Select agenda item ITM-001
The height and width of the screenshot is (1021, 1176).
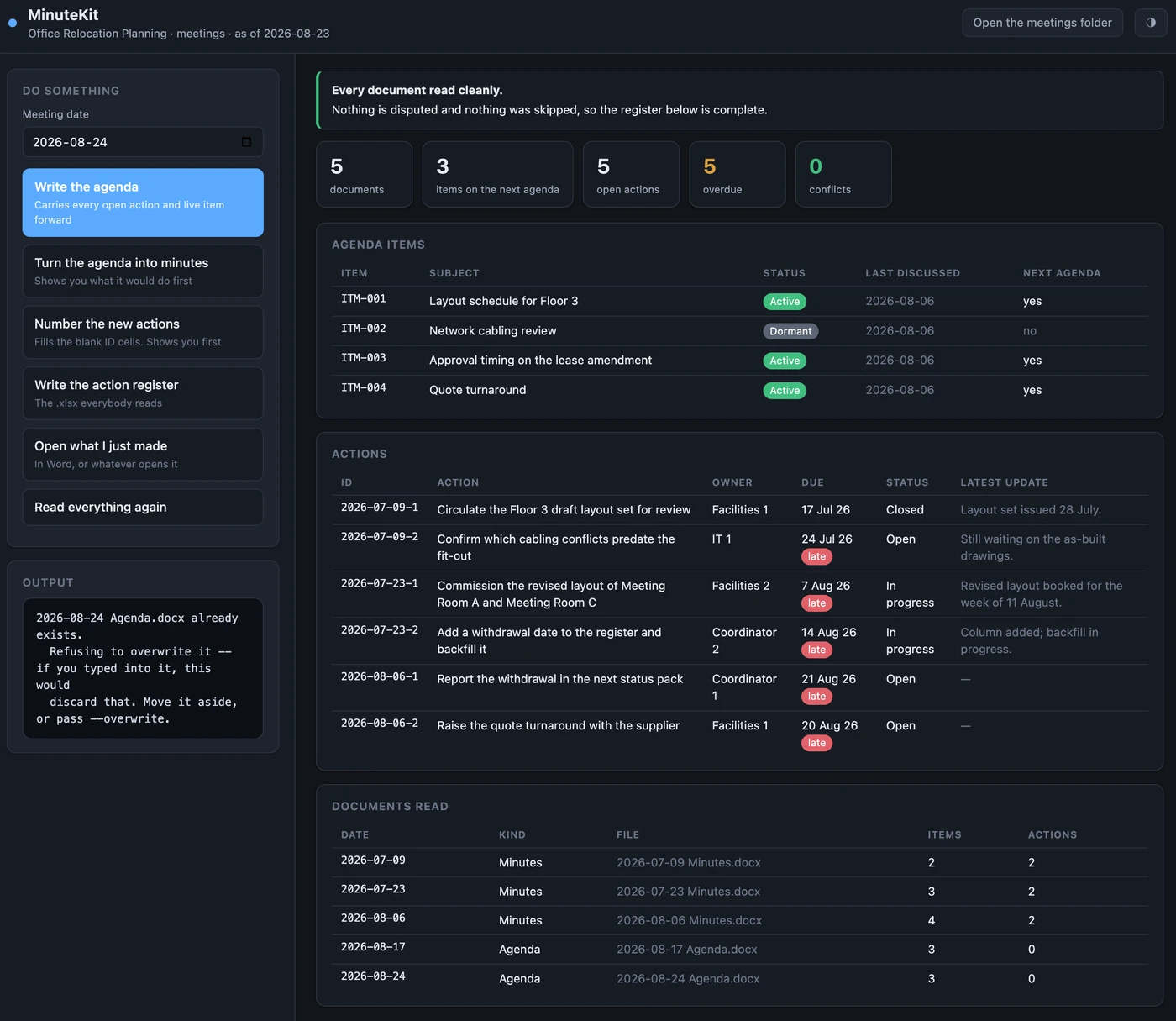(364, 298)
